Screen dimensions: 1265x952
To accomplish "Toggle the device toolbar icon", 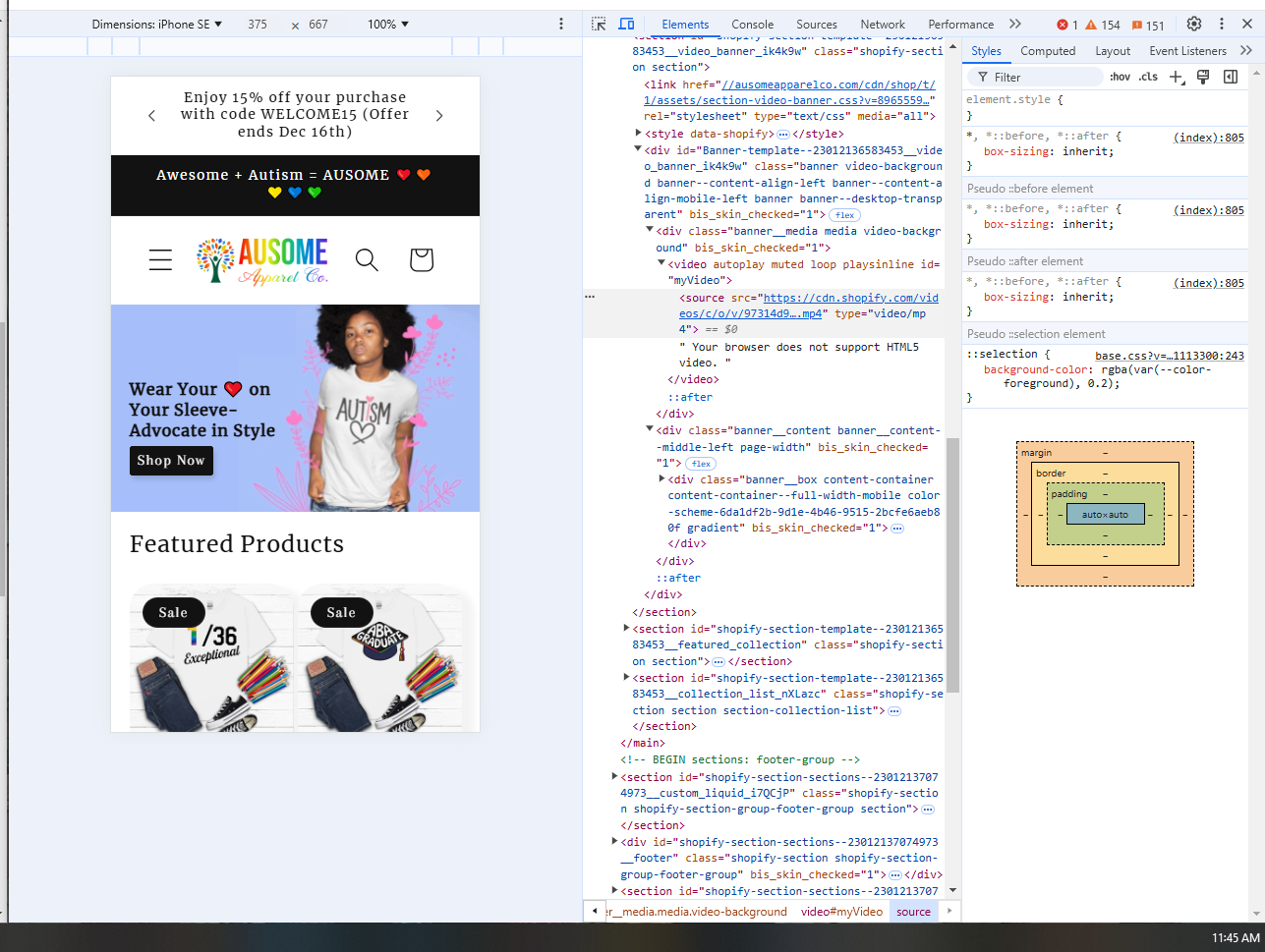I will click(626, 24).
